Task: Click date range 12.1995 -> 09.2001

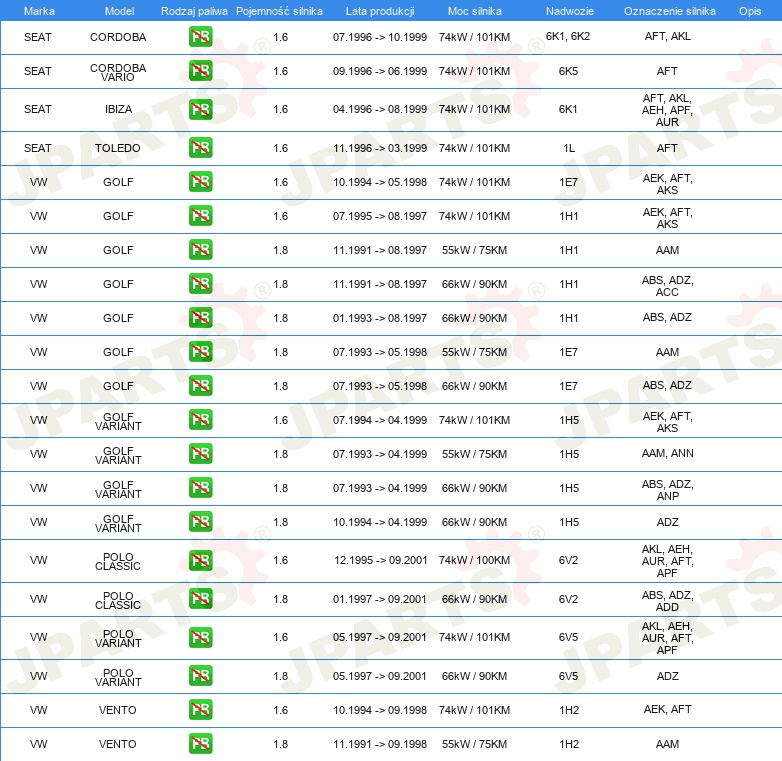Action: coord(381,561)
